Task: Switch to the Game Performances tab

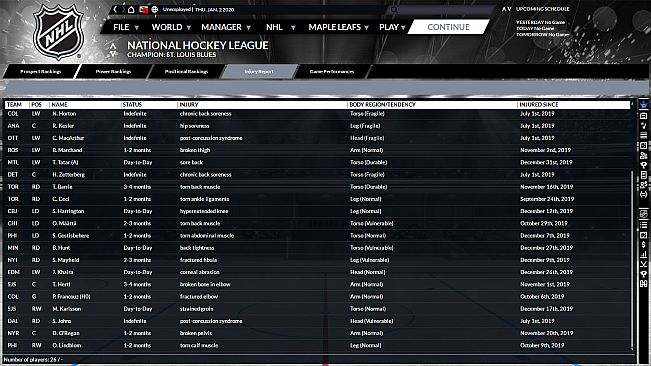Action: (332, 71)
